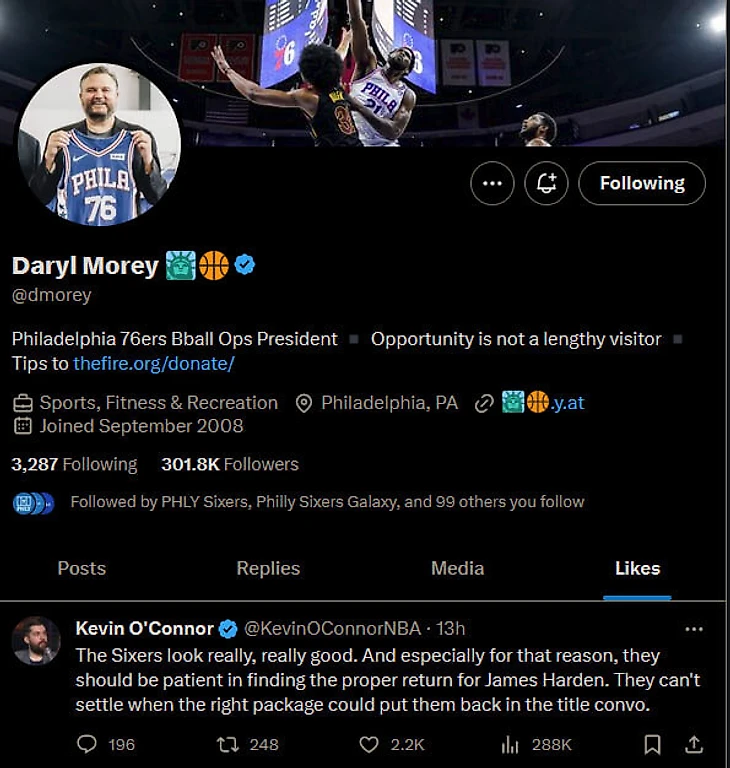Open the three-dot menu on Kevin O'Connor's post
The height and width of the screenshot is (768, 730).
pyautogui.click(x=694, y=629)
